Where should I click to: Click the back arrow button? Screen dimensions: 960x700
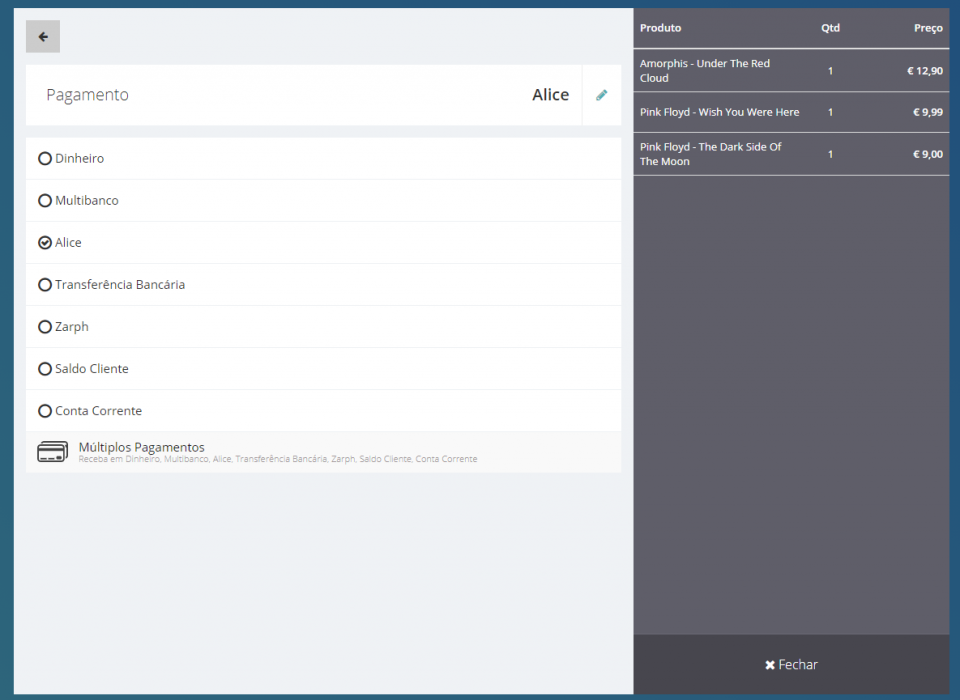[43, 37]
